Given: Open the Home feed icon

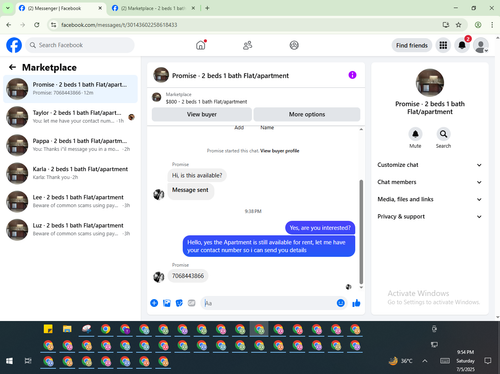Looking at the screenshot, I should point(201,45).
